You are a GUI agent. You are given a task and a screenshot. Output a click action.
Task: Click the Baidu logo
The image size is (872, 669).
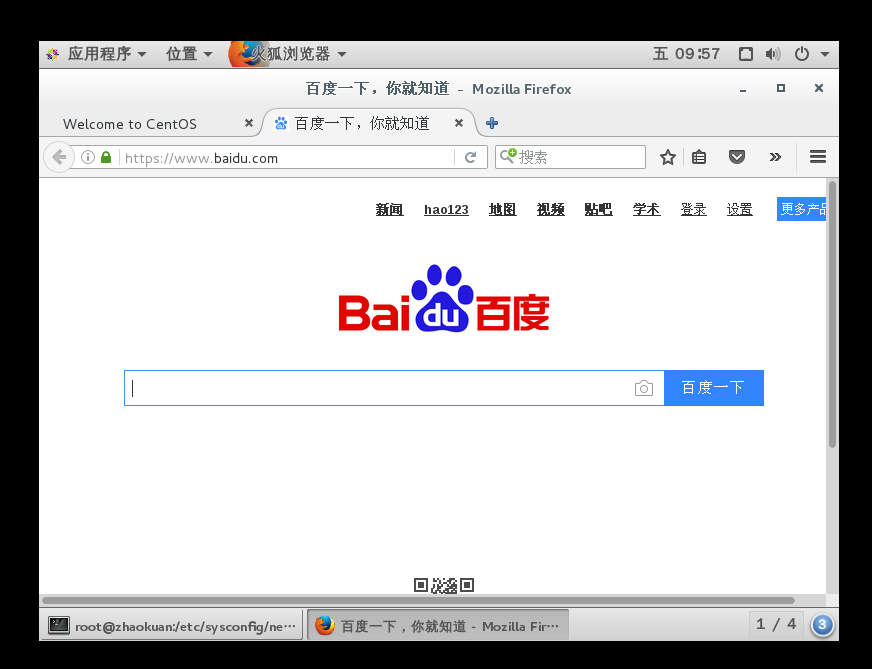pyautogui.click(x=444, y=299)
